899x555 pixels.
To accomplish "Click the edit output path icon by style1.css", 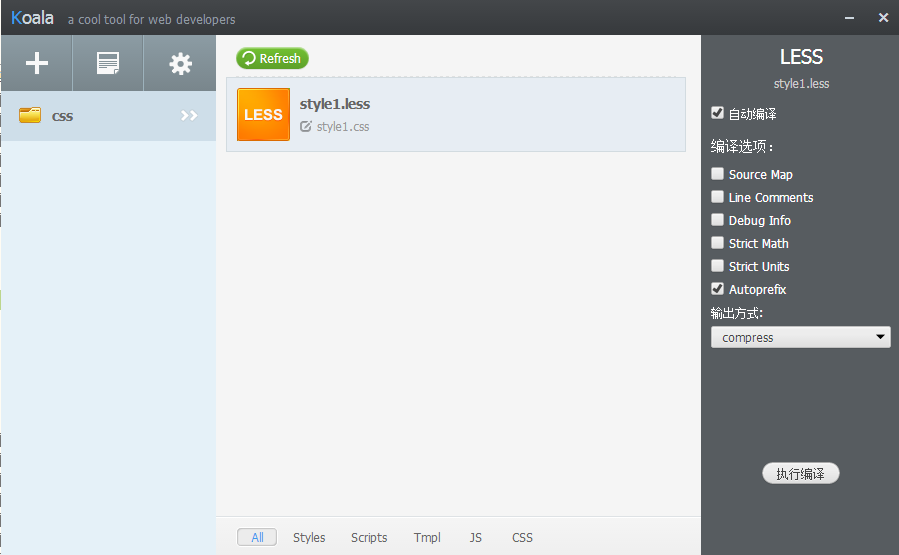I will click(x=306, y=126).
